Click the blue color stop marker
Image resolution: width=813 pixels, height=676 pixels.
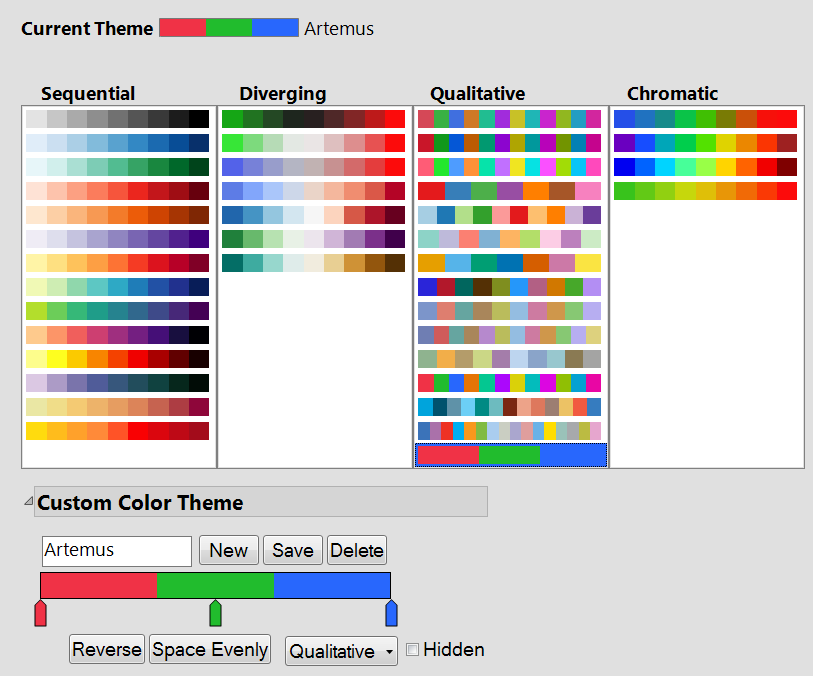391,614
